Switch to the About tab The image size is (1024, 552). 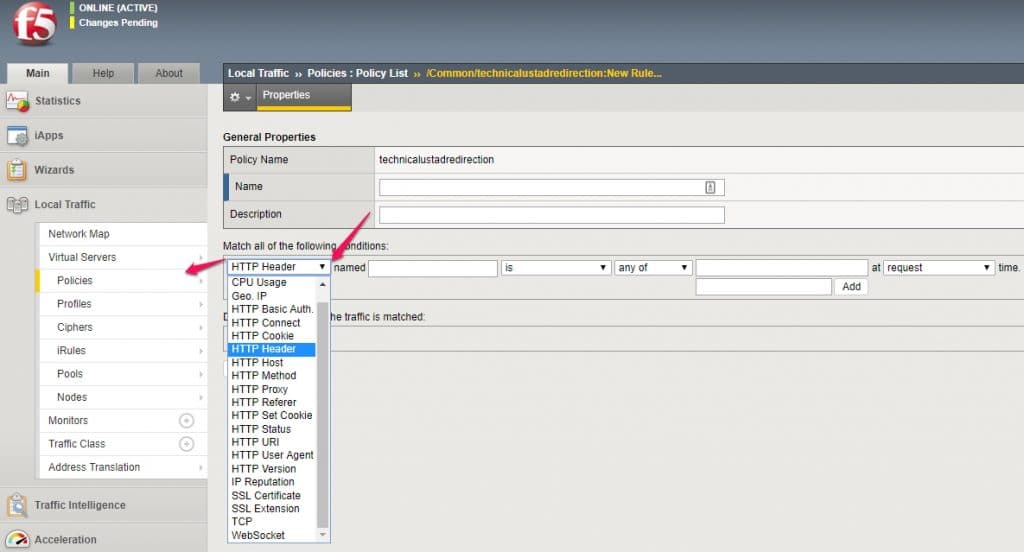coord(169,73)
